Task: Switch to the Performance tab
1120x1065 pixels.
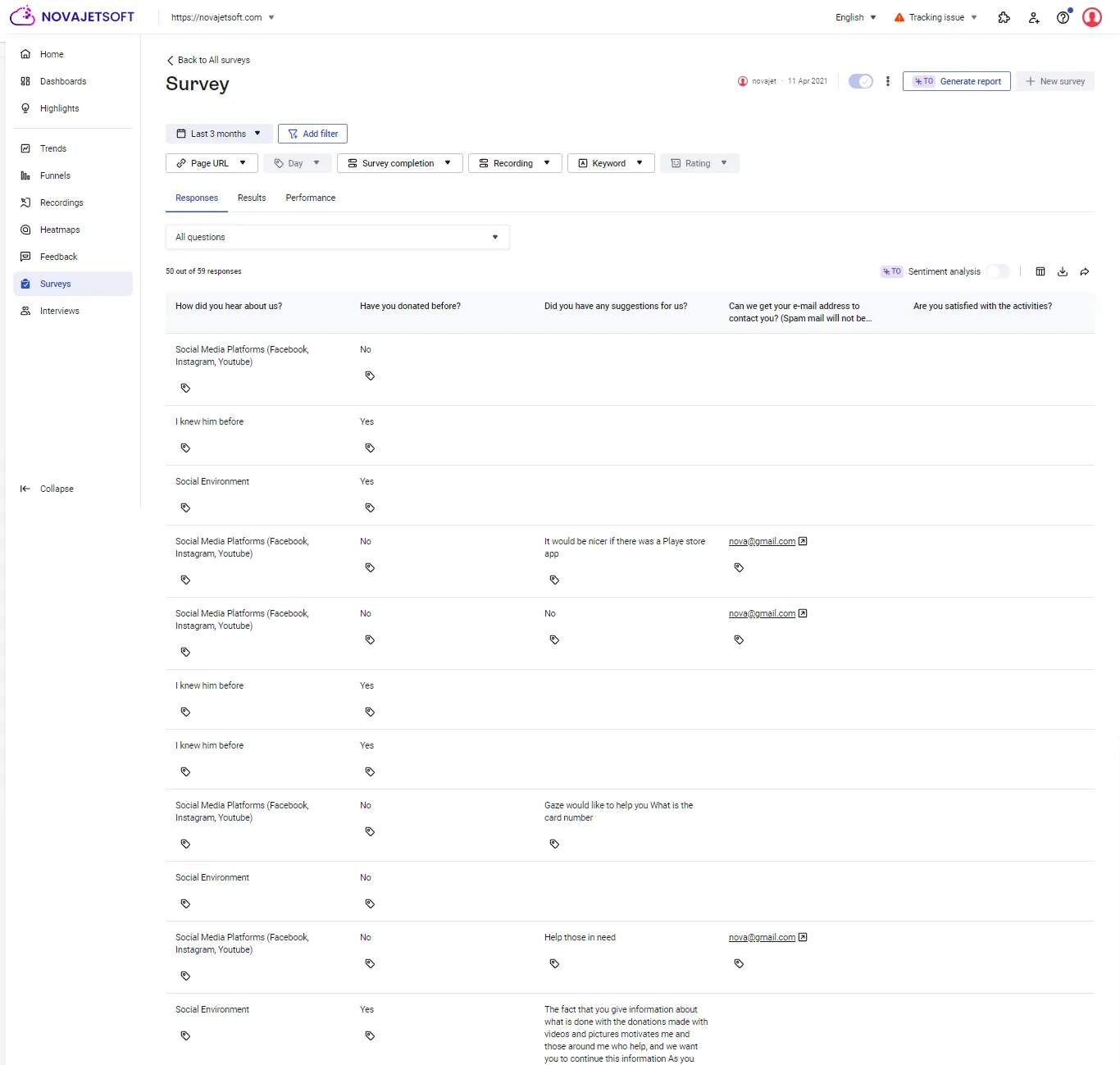Action: click(x=311, y=198)
